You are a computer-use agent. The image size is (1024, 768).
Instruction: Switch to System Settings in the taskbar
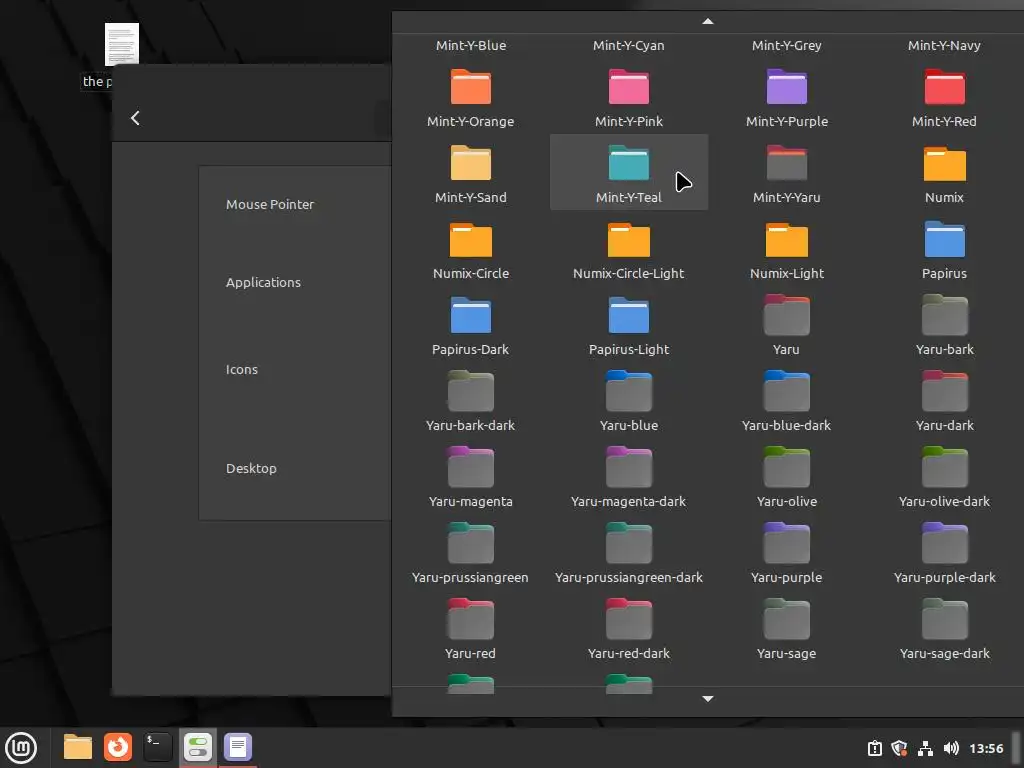point(197,747)
